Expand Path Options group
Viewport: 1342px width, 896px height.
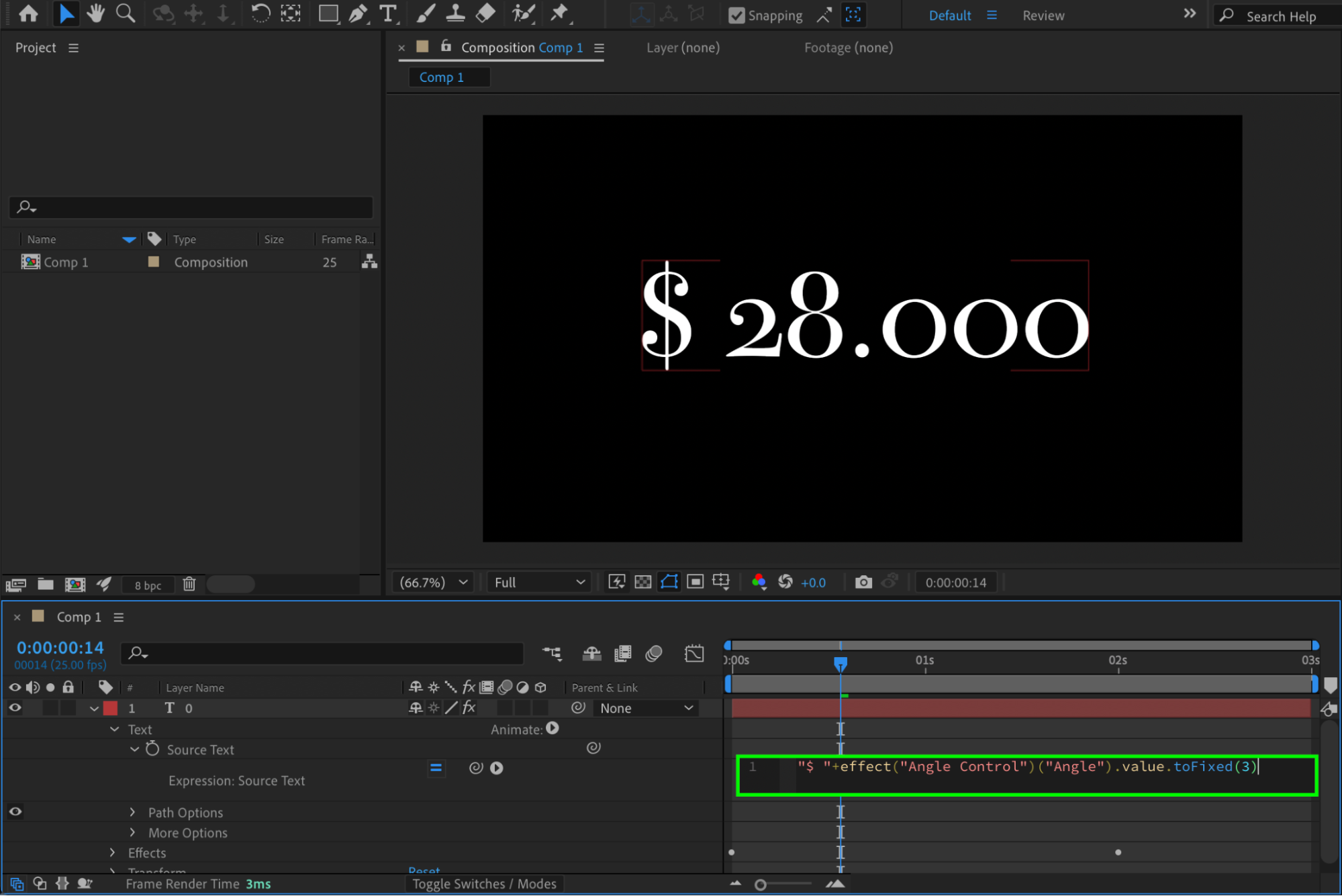pos(133,812)
